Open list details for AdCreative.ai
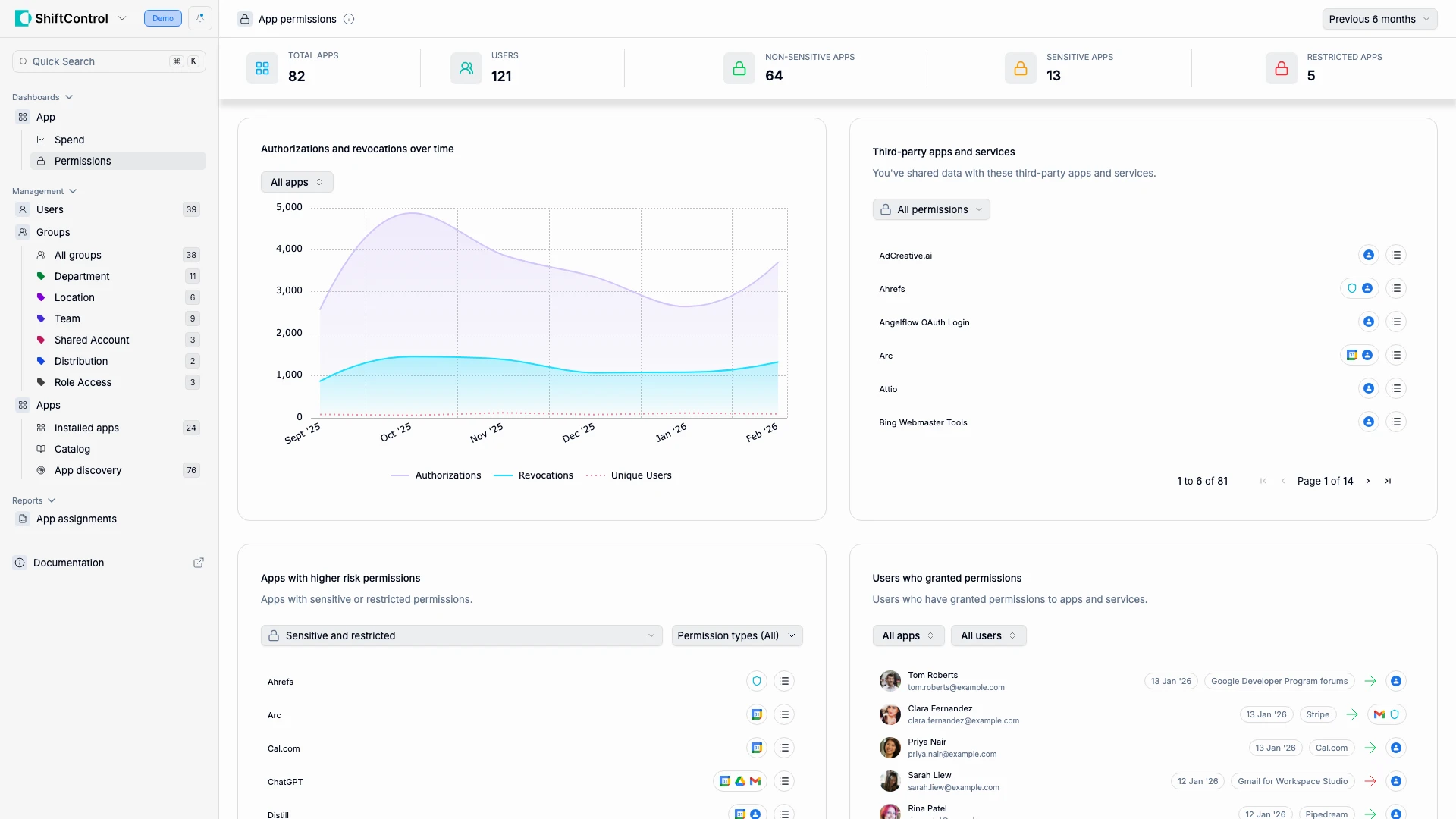Screen dimensions: 1456x819 pyautogui.click(x=1396, y=256)
